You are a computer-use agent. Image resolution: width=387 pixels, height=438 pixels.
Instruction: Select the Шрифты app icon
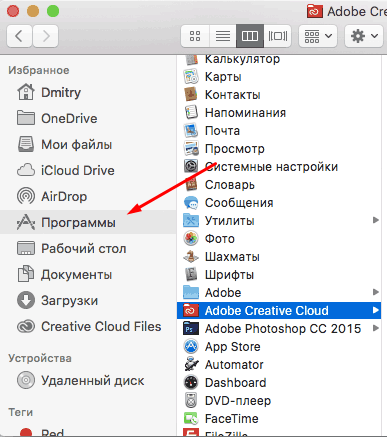[x=191, y=275]
